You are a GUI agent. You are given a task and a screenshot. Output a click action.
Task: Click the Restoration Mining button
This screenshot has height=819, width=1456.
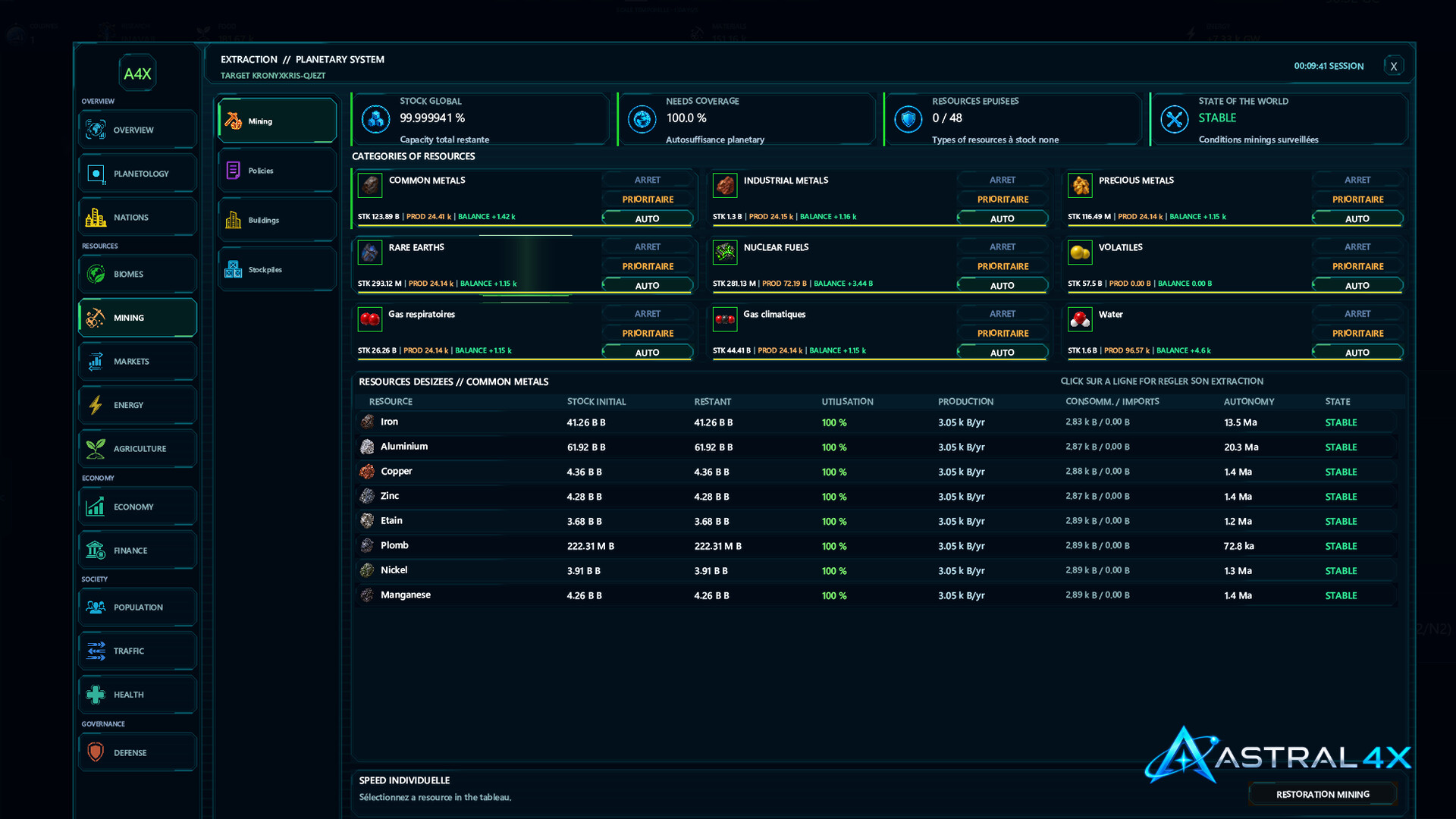coord(1323,794)
